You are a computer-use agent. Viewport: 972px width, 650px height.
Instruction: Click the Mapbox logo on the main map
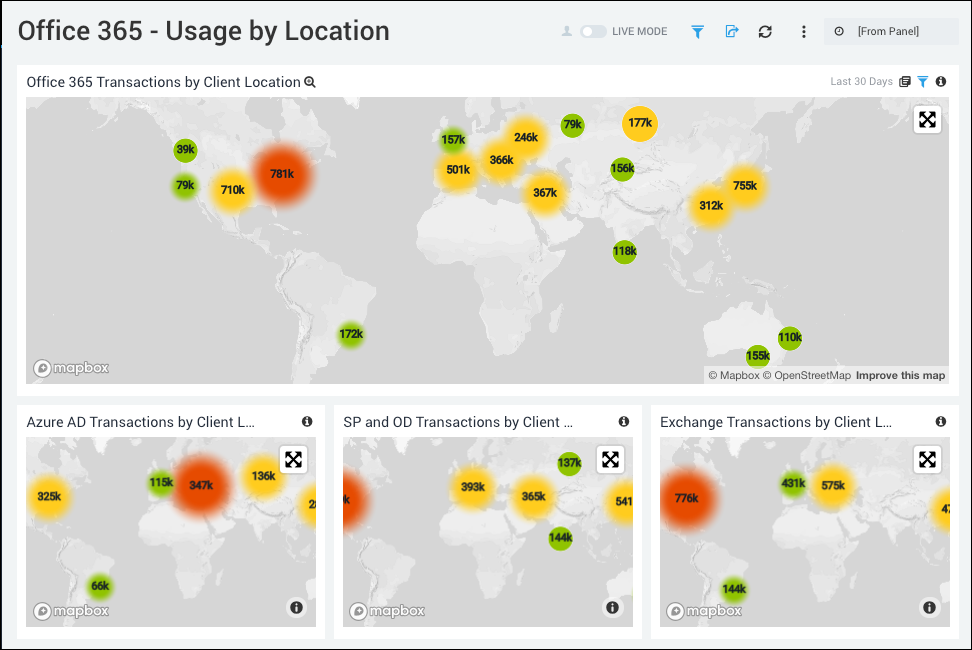(x=70, y=367)
